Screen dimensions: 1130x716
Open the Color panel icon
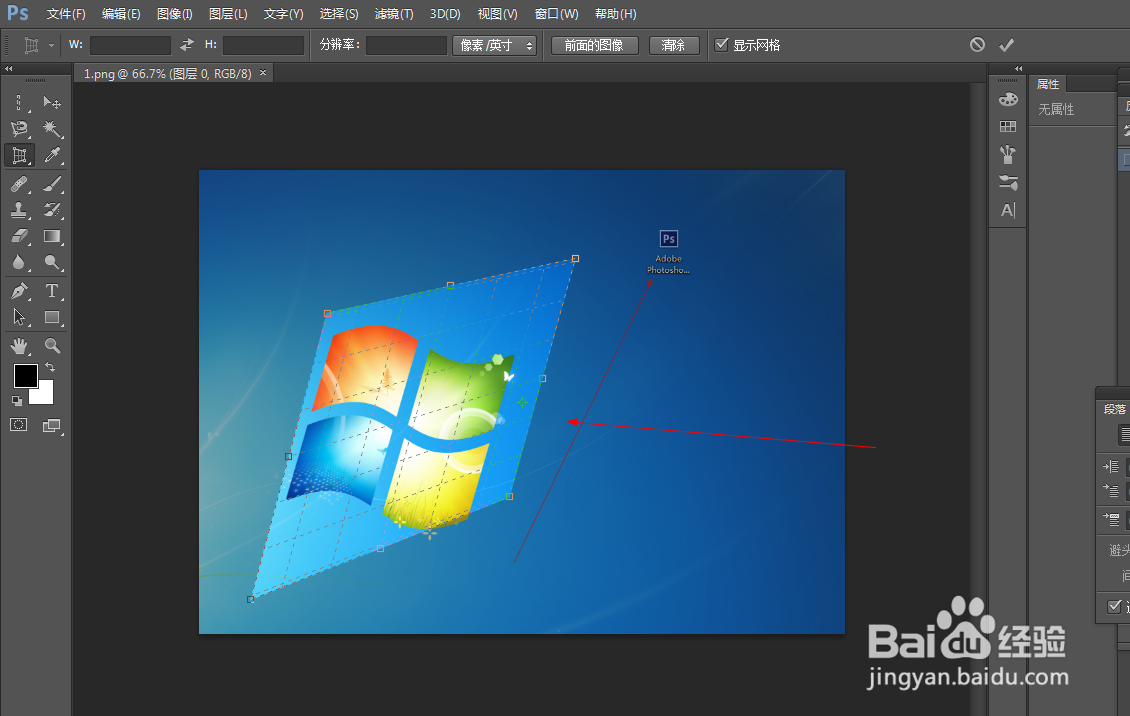click(1008, 99)
